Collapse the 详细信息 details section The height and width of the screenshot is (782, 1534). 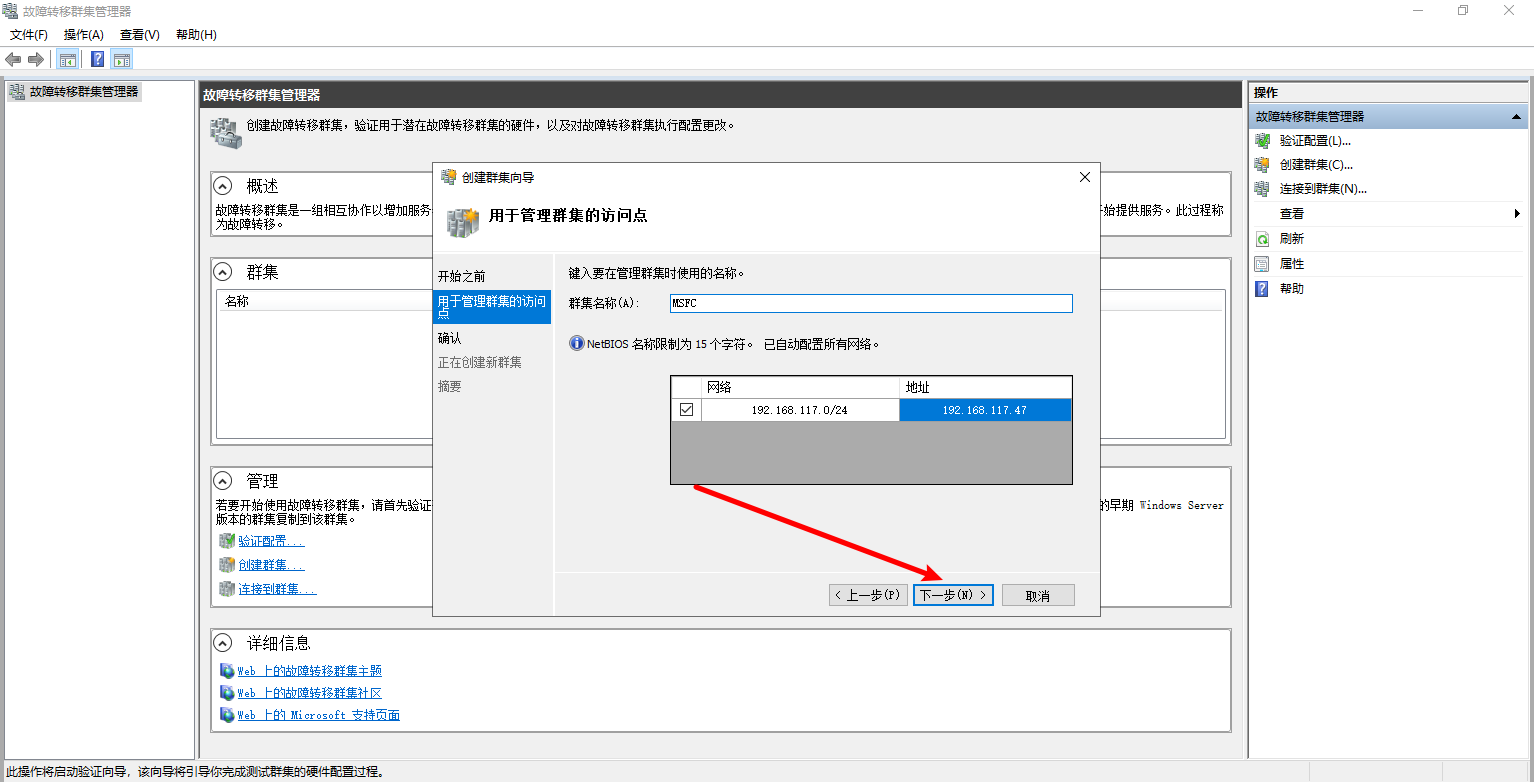point(224,643)
